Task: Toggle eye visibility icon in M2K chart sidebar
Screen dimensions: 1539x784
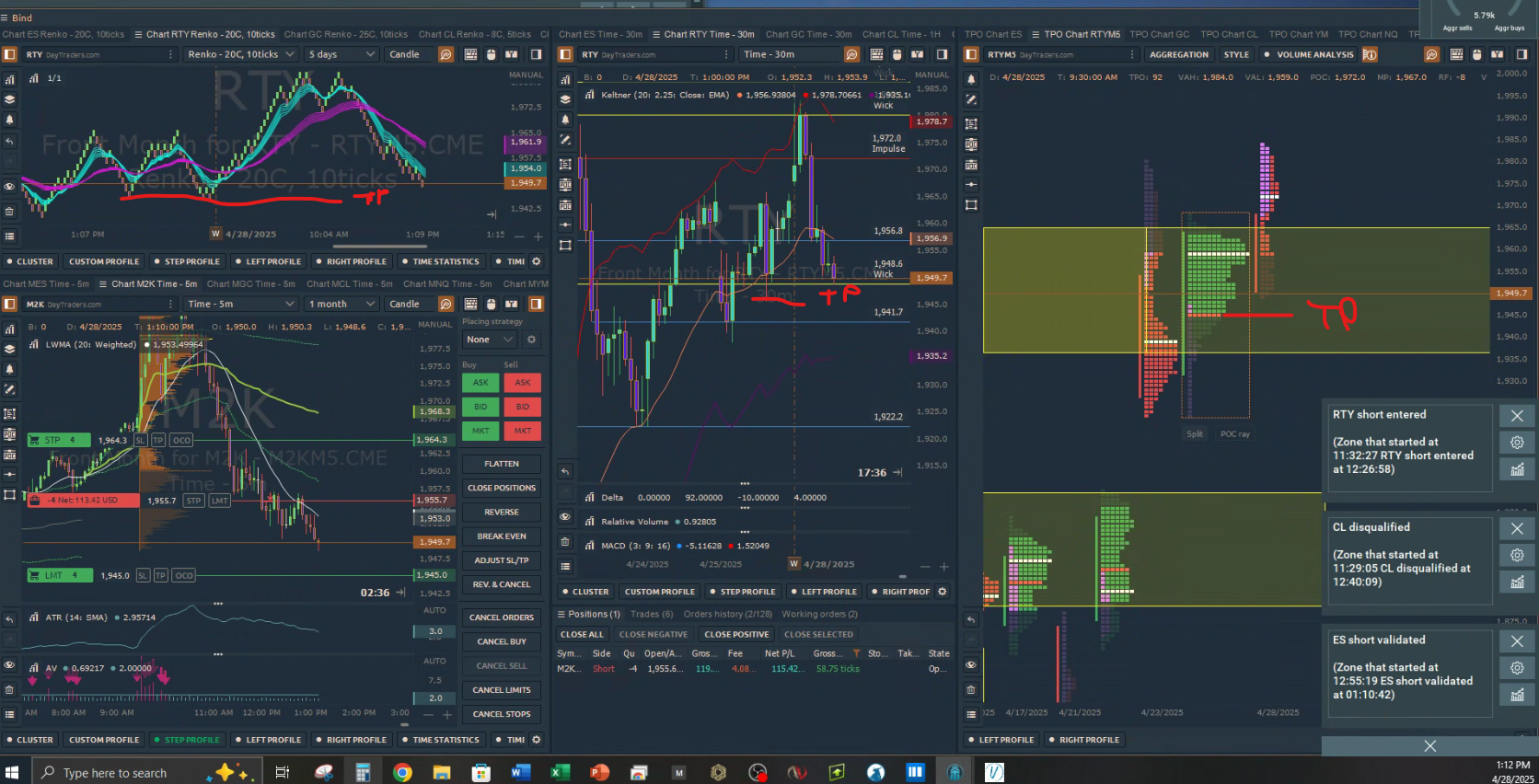Action: [x=10, y=664]
